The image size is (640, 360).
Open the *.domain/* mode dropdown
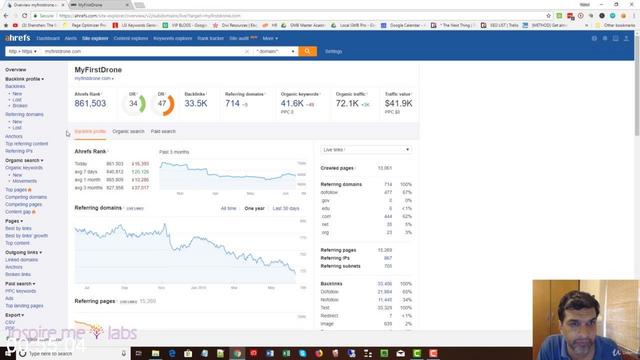275,51
